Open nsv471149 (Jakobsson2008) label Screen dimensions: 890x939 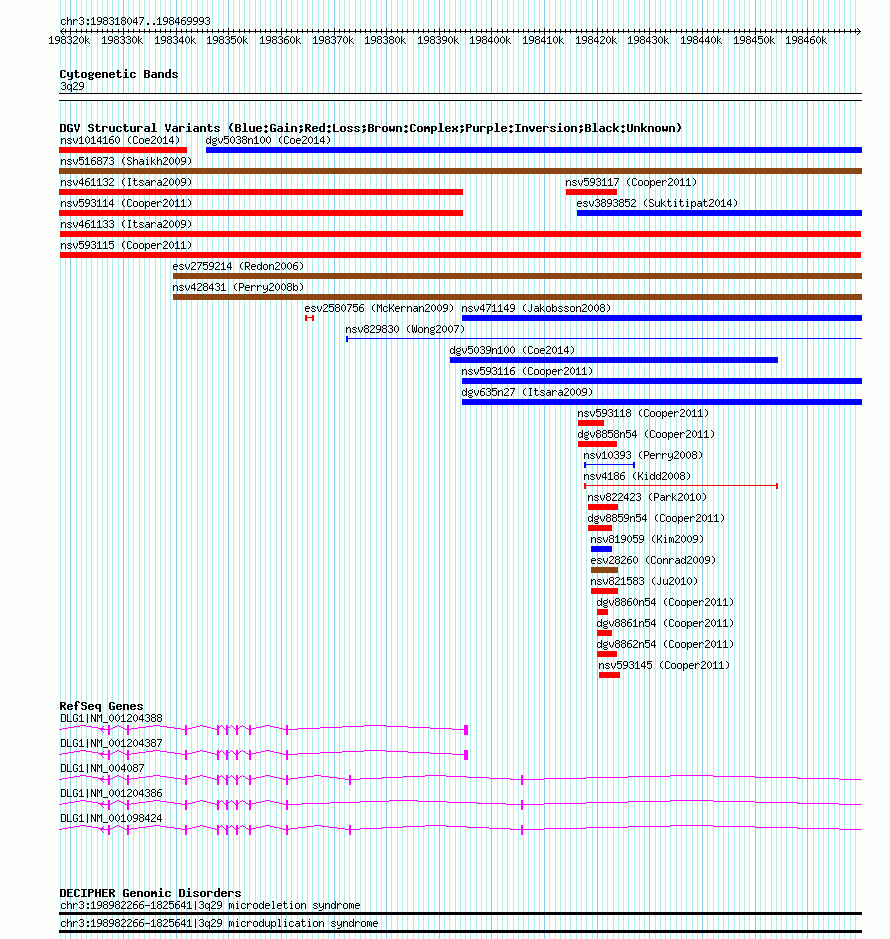(536, 308)
